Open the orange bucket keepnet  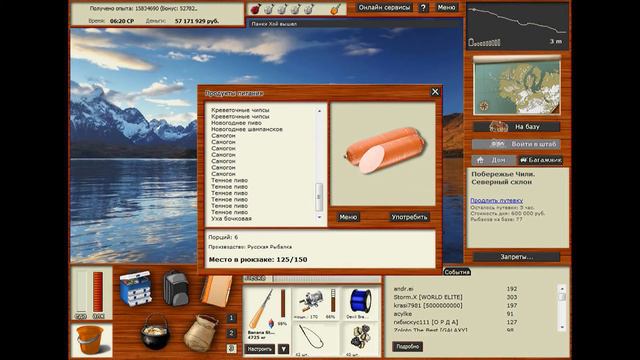tap(91, 340)
